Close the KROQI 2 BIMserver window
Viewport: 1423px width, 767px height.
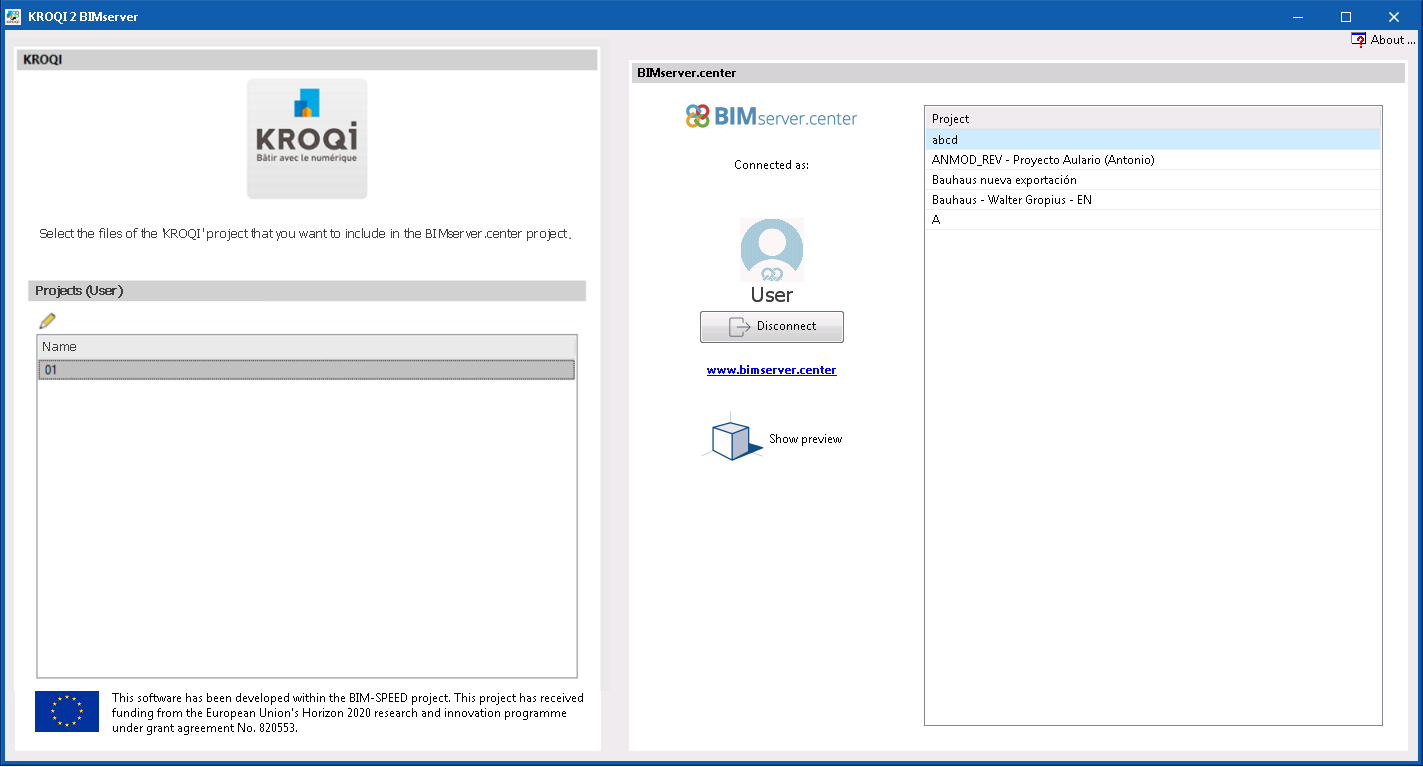(1394, 16)
